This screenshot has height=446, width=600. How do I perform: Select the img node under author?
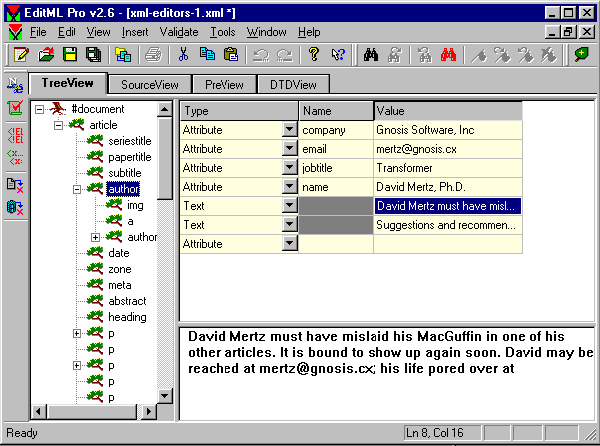click(x=135, y=205)
